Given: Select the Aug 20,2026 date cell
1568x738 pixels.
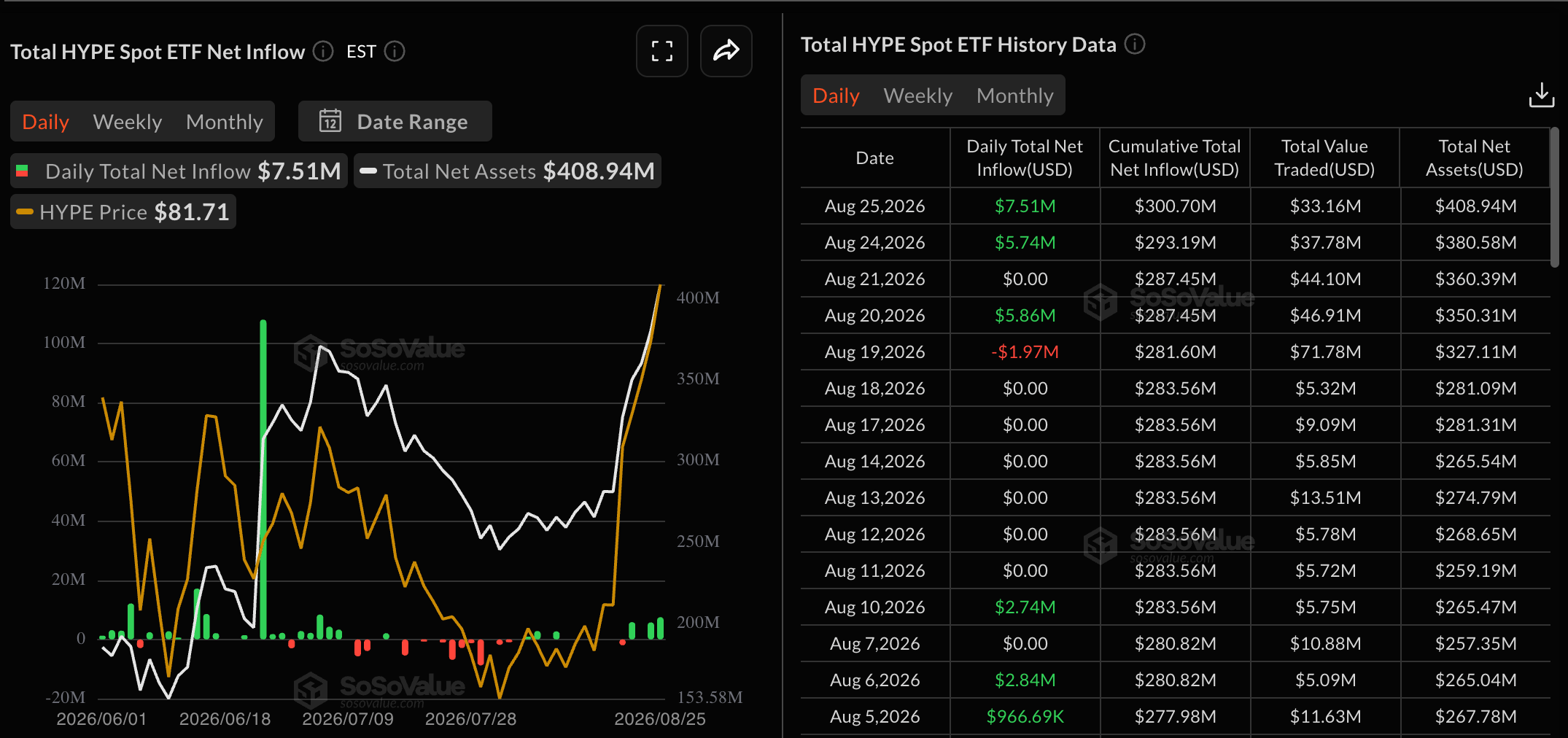Looking at the screenshot, I should [x=875, y=315].
